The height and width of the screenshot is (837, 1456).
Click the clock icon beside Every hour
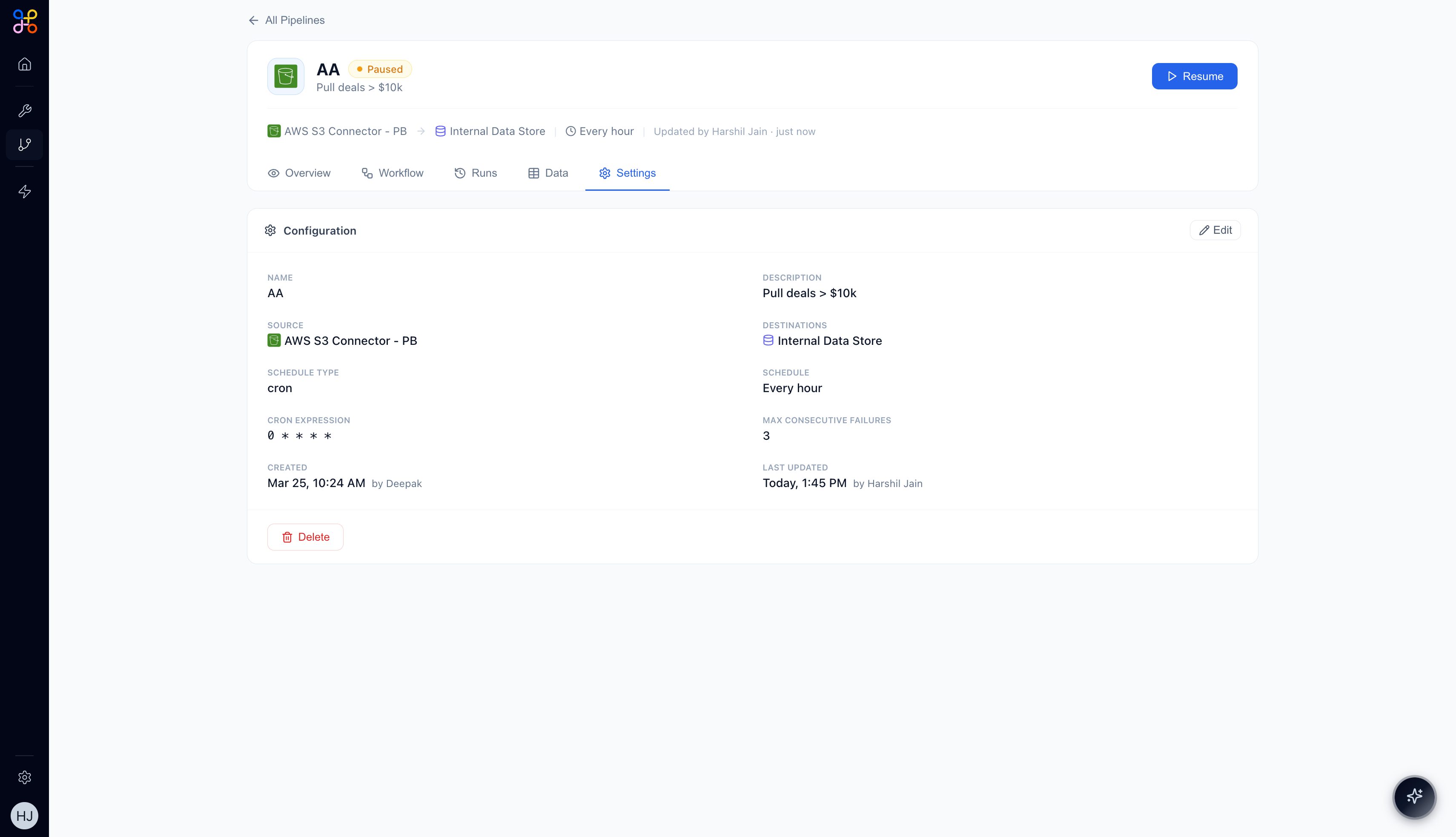click(x=571, y=131)
